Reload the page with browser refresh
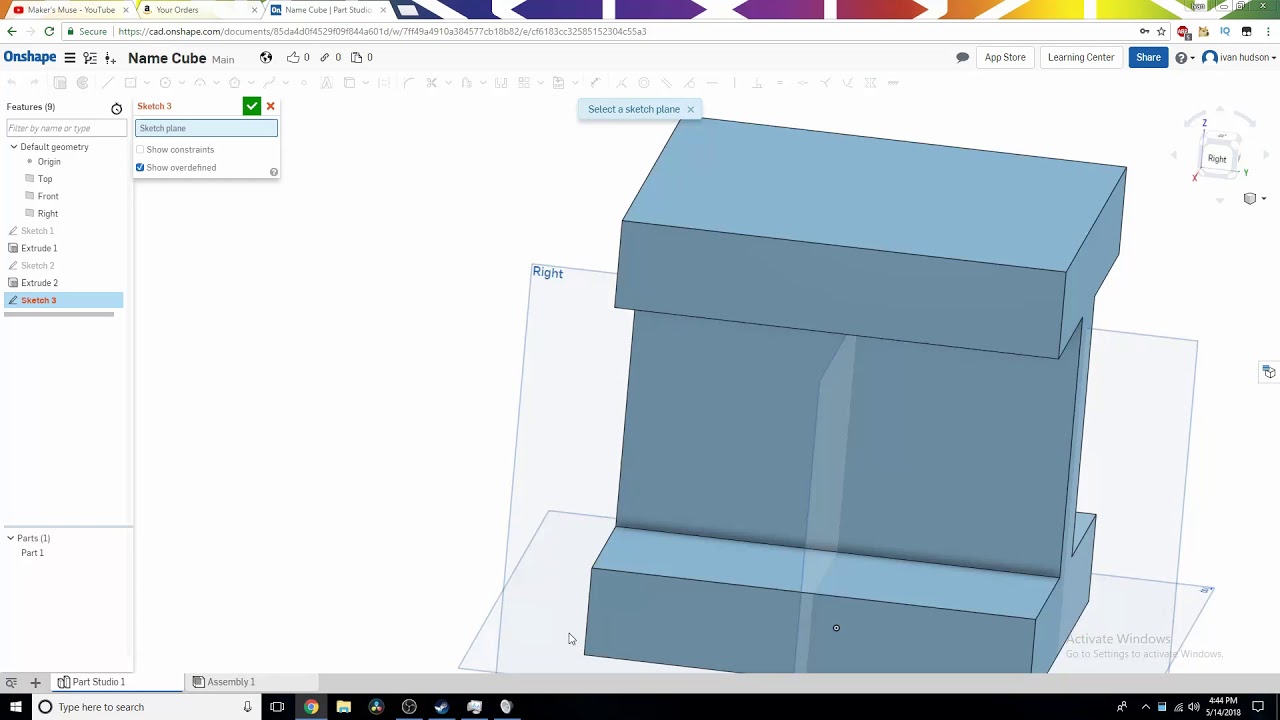The image size is (1280, 720). 49,32
